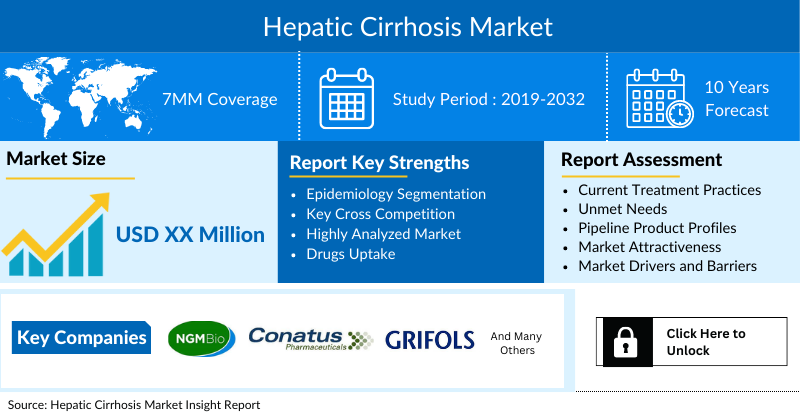Click the Market Drivers and Barriers item
This screenshot has height=420, width=800.
click(667, 266)
